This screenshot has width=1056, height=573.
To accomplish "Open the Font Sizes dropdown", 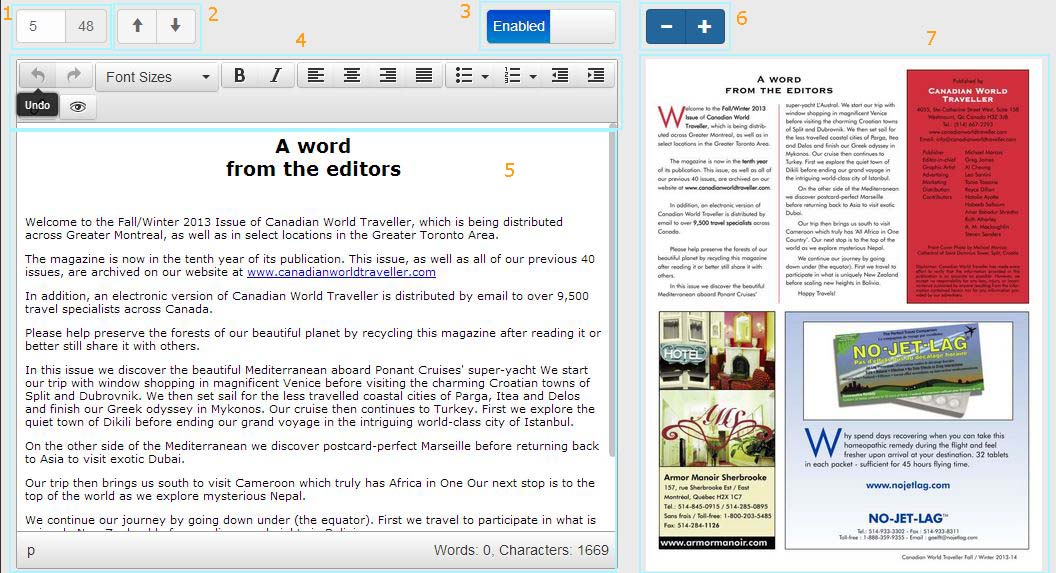I will 157,77.
